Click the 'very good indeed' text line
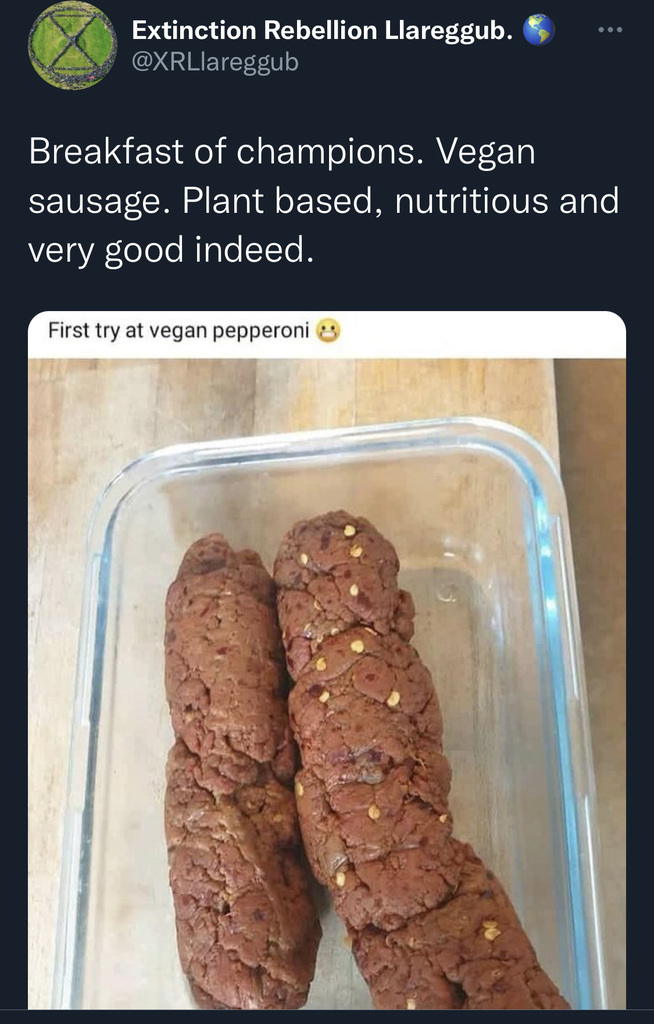Viewport: 654px width, 1024px height. pos(171,250)
